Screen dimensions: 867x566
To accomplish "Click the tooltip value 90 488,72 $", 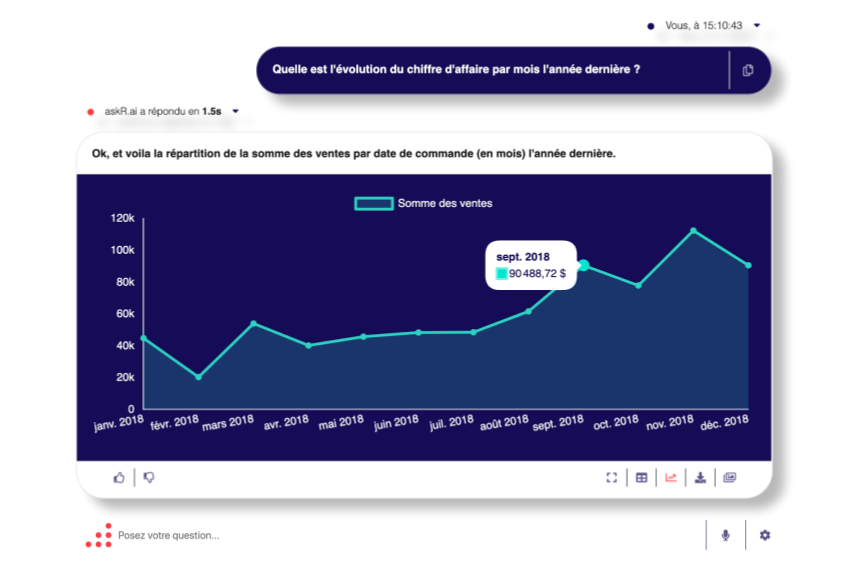I will pyautogui.click(x=537, y=274).
